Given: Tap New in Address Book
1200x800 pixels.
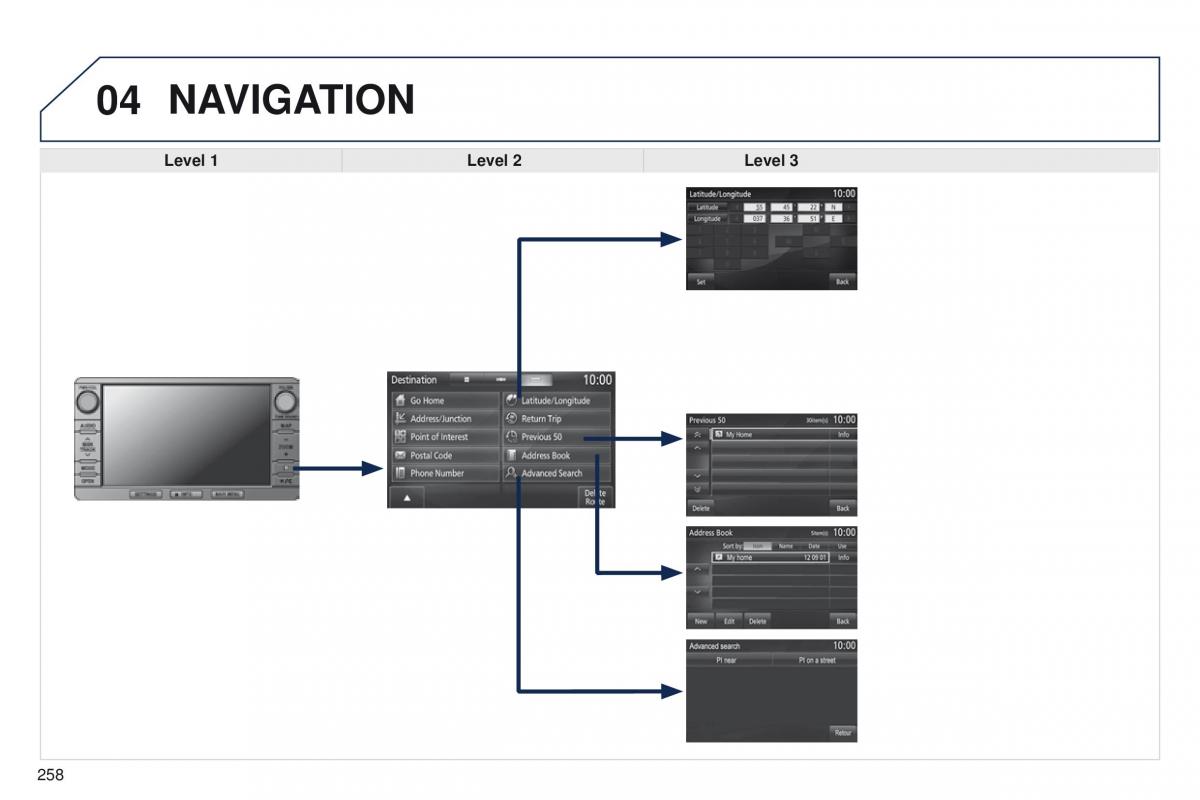Looking at the screenshot, I should pyautogui.click(x=700, y=621).
